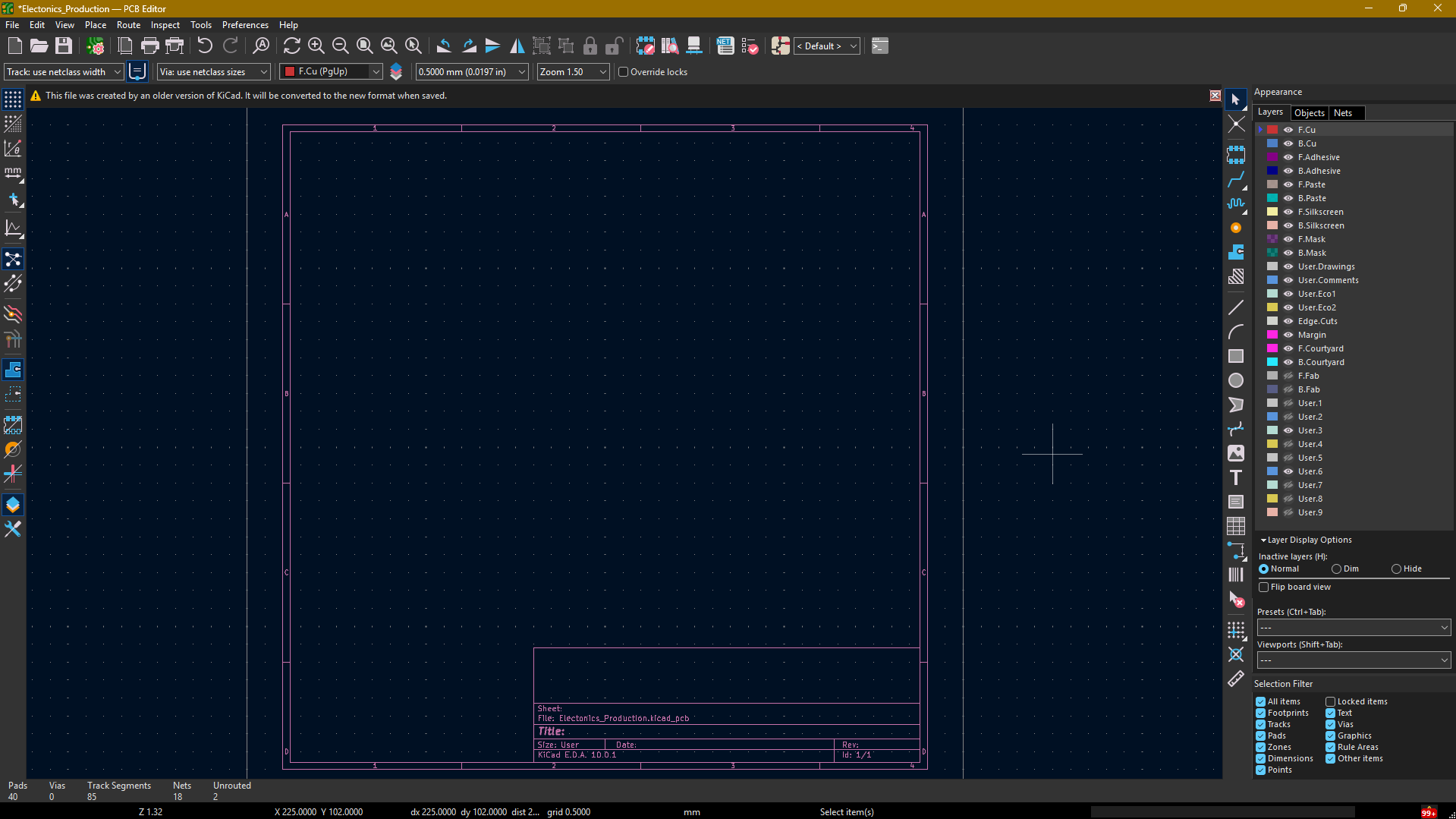
Task: Check Locked items filter
Action: (x=1357, y=702)
